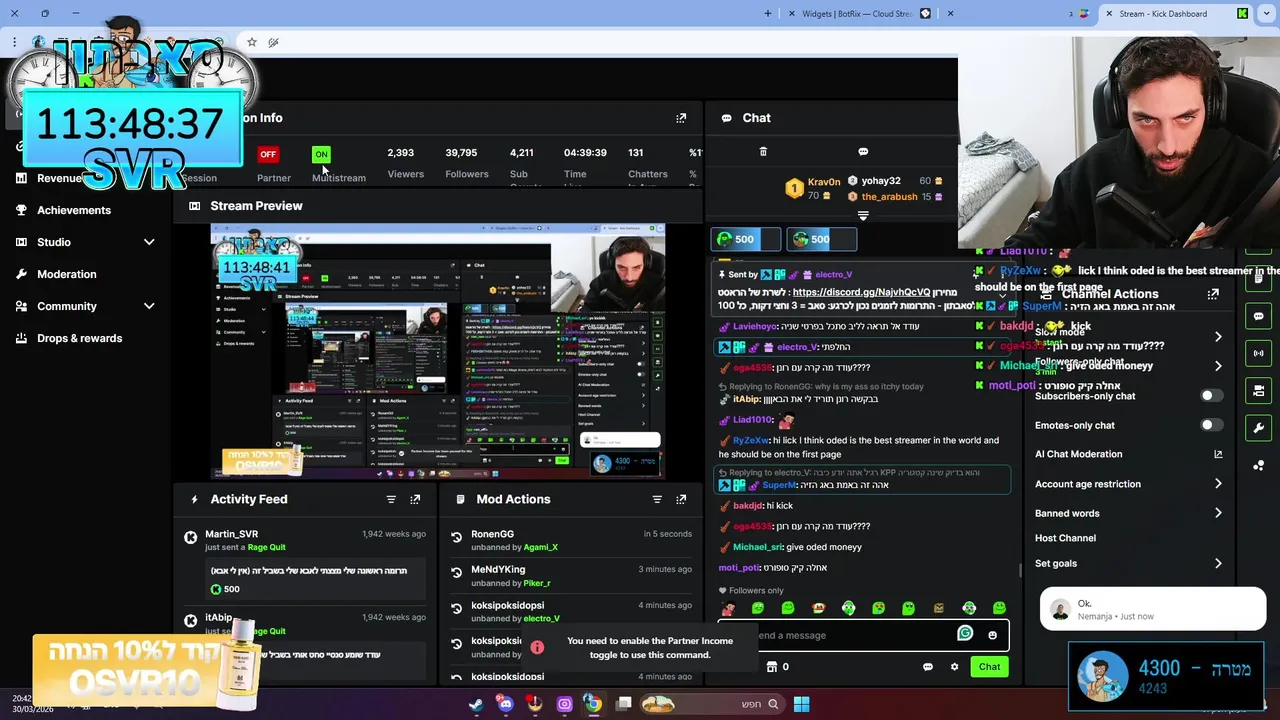Click Rage Quit under Martin_SVR
This screenshot has width=1280, height=720.
point(266,548)
